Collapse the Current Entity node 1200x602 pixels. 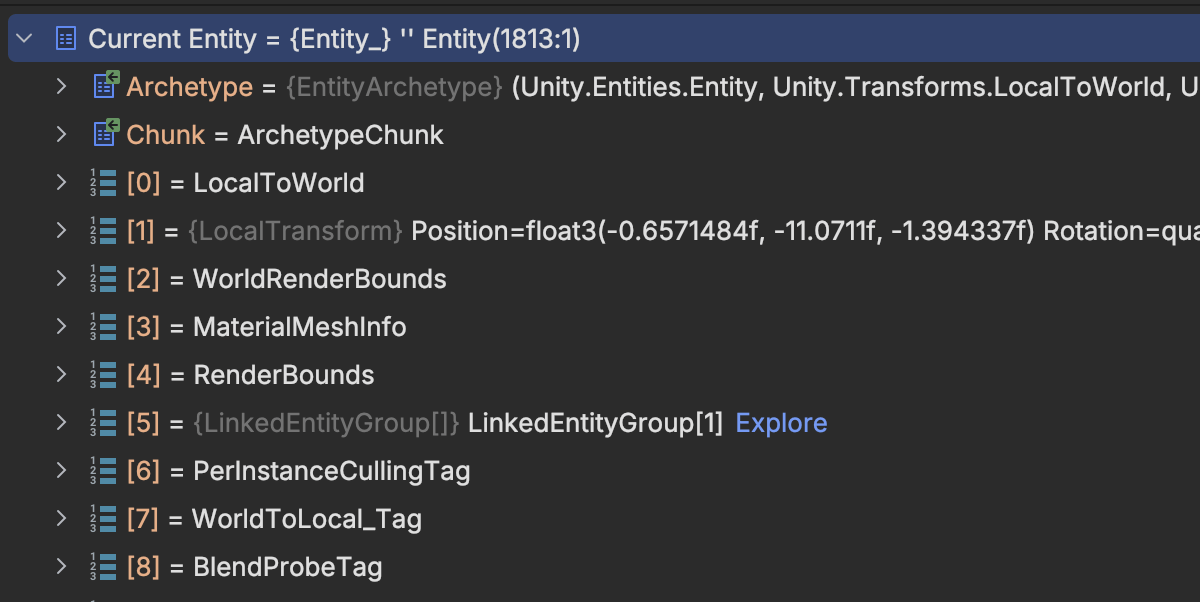click(25, 39)
